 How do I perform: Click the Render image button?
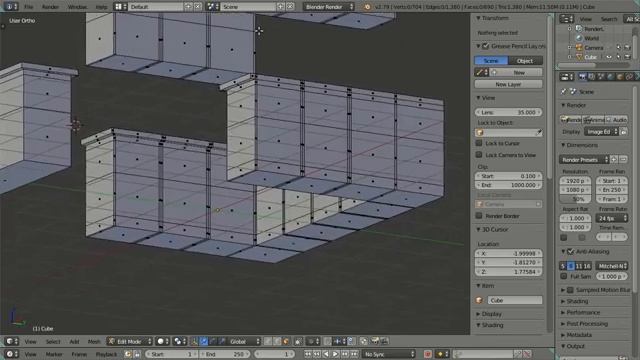click(571, 120)
